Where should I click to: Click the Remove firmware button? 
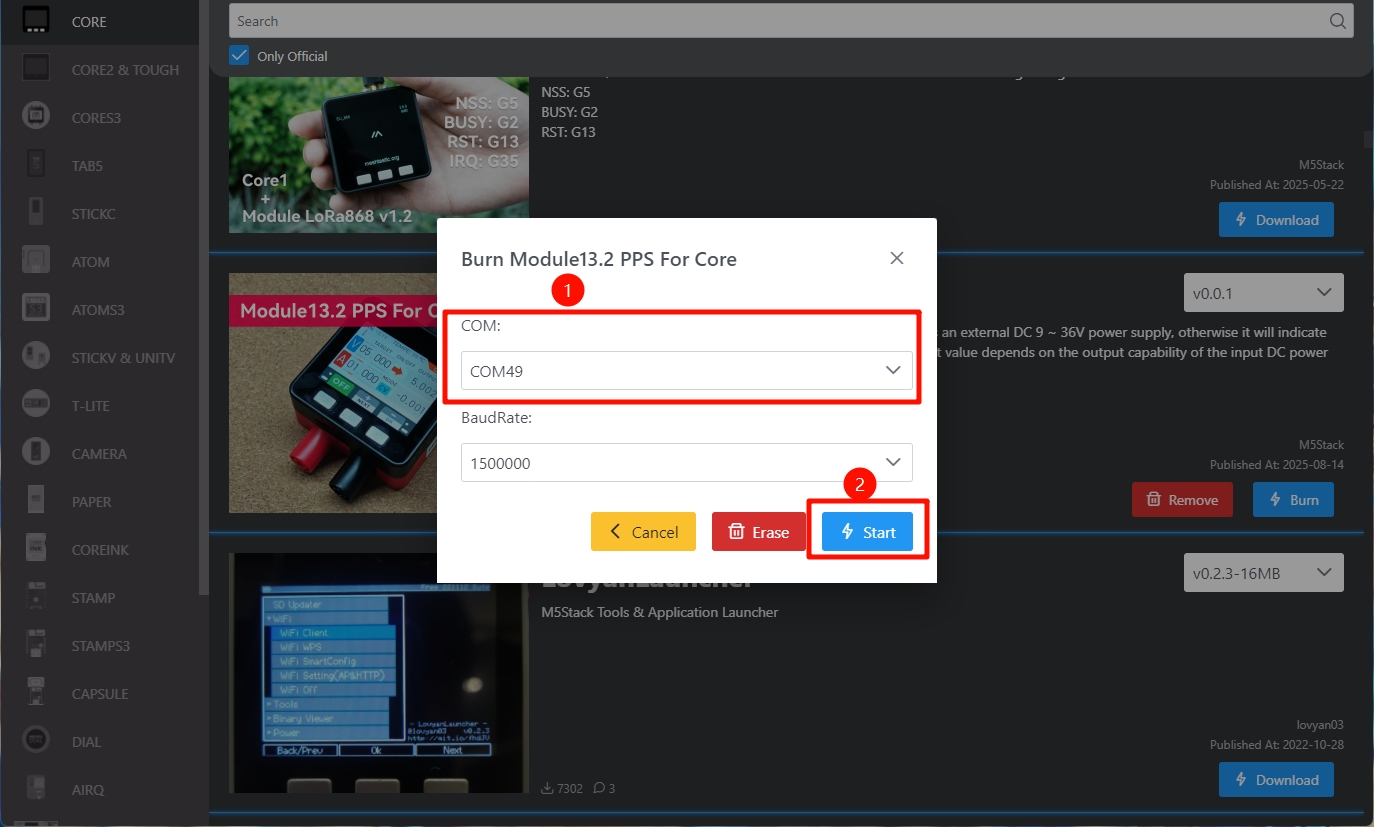tap(1182, 500)
